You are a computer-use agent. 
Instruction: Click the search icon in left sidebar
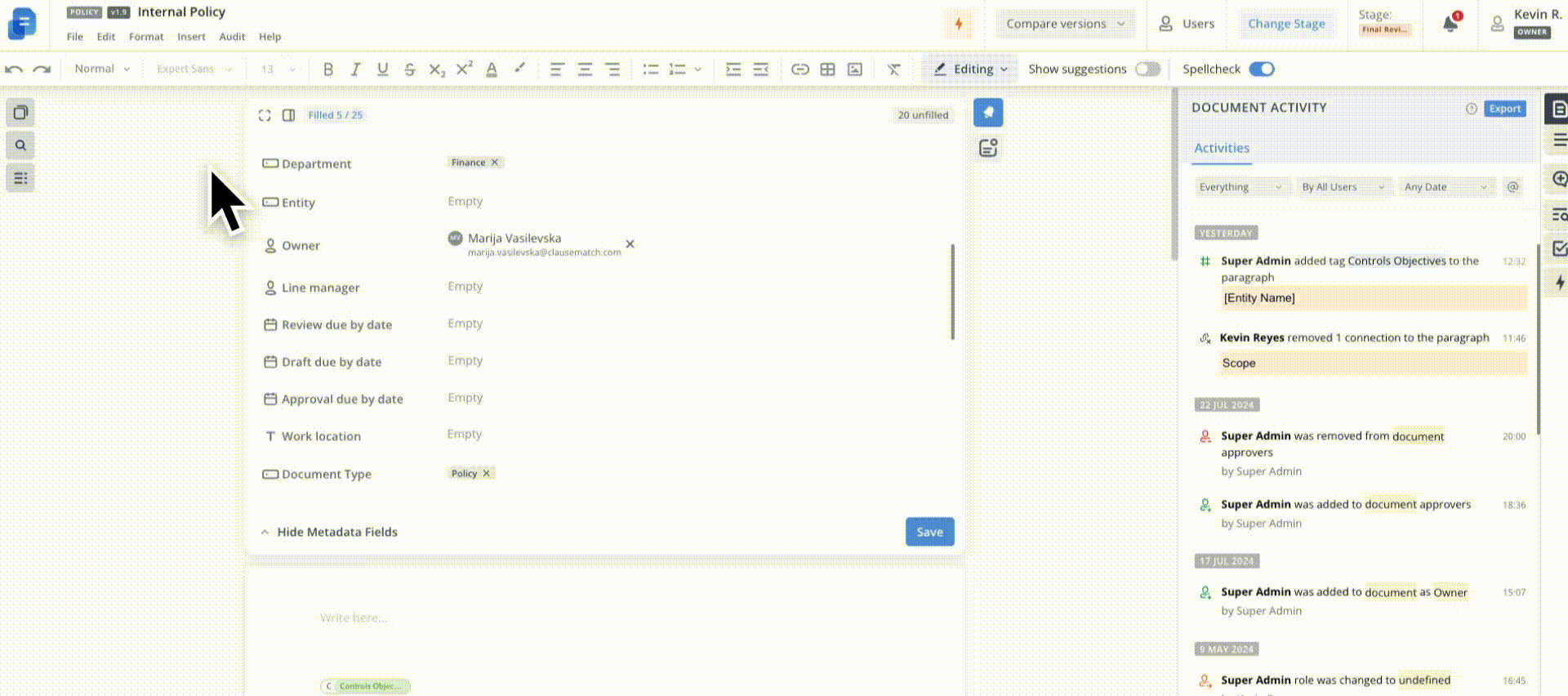20,145
